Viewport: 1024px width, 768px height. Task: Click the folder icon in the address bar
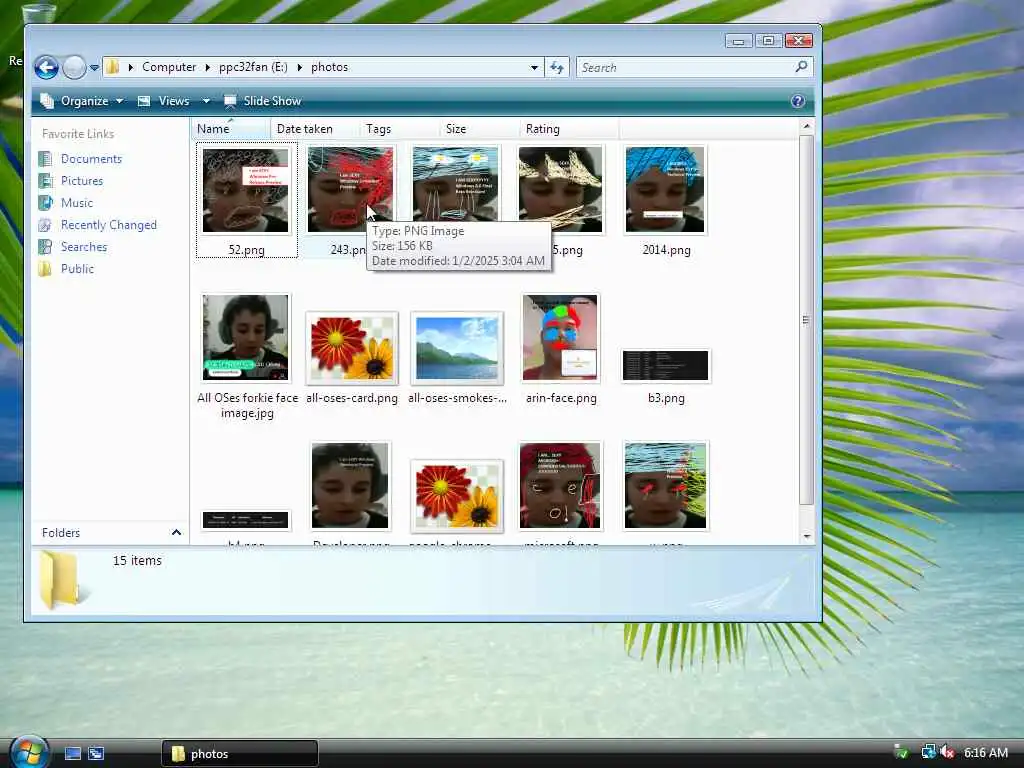click(113, 67)
